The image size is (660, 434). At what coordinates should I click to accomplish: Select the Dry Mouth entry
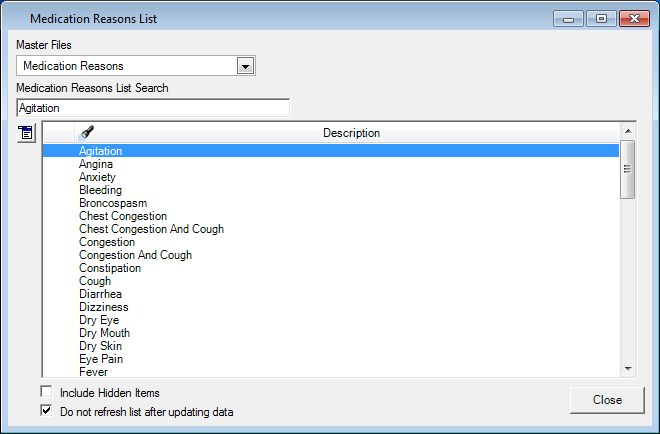104,333
